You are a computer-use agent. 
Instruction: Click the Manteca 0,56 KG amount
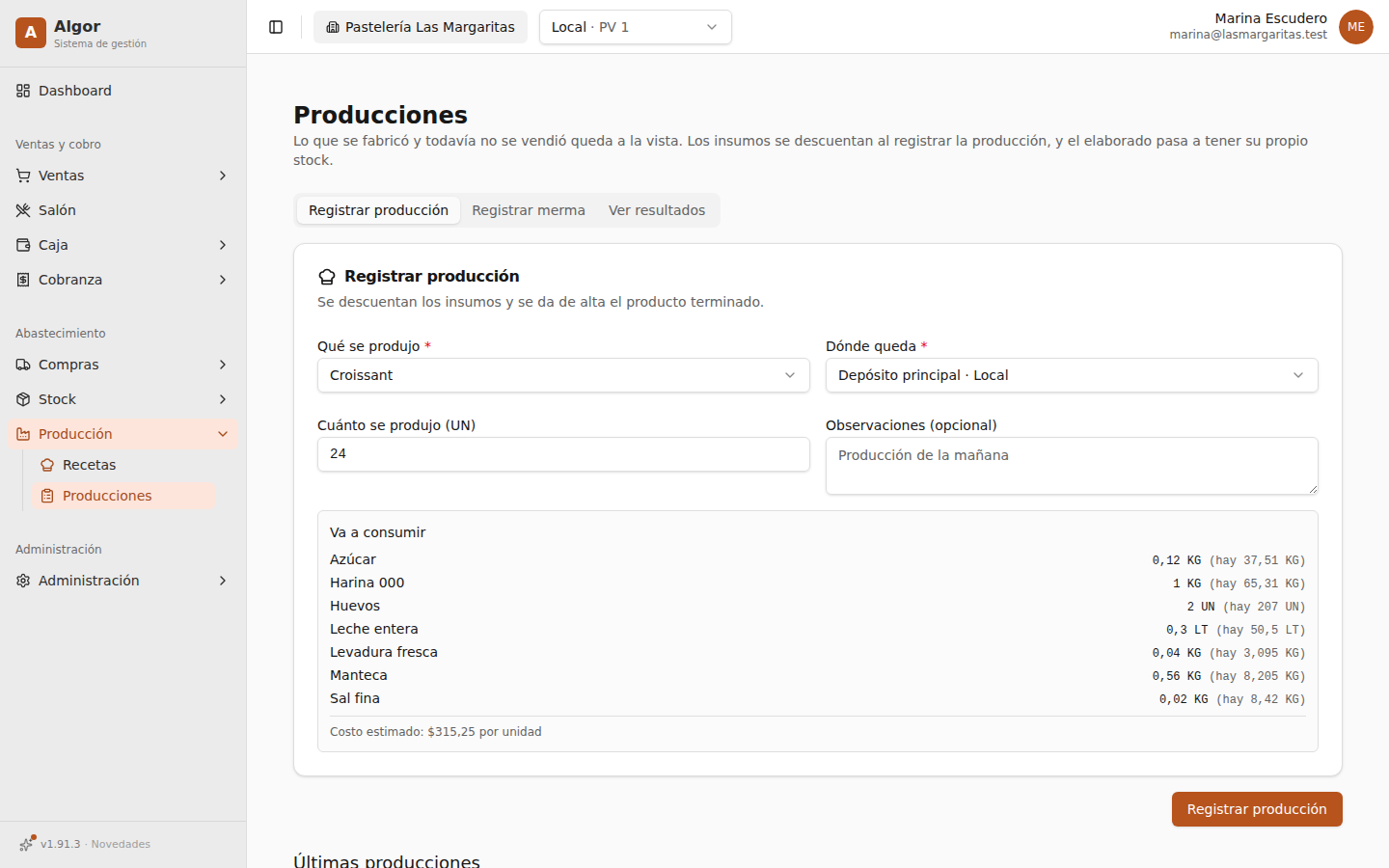(x=1177, y=676)
